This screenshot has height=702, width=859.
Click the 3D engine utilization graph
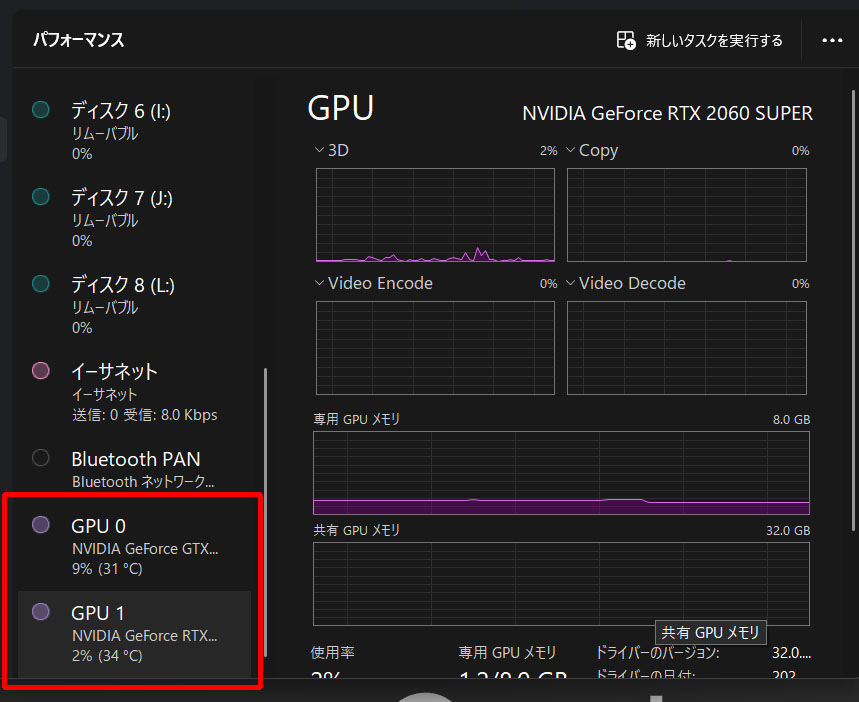pos(435,215)
